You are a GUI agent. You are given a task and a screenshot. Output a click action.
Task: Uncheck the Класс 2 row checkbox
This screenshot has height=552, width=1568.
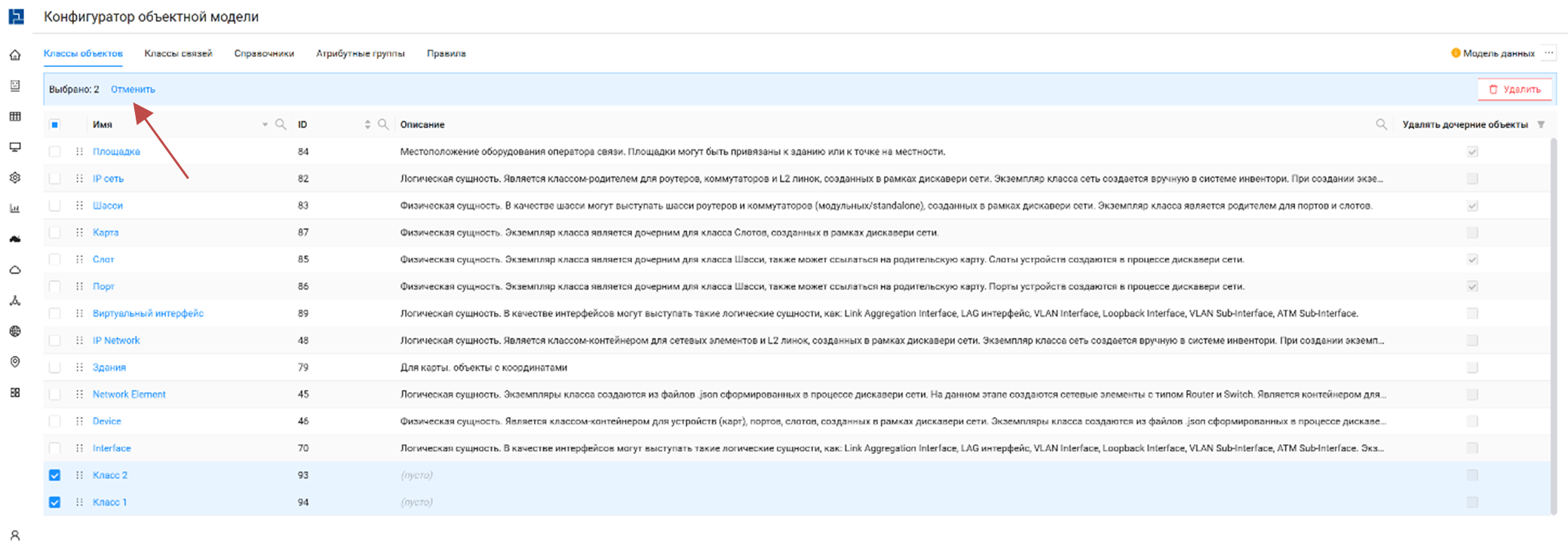coord(55,475)
